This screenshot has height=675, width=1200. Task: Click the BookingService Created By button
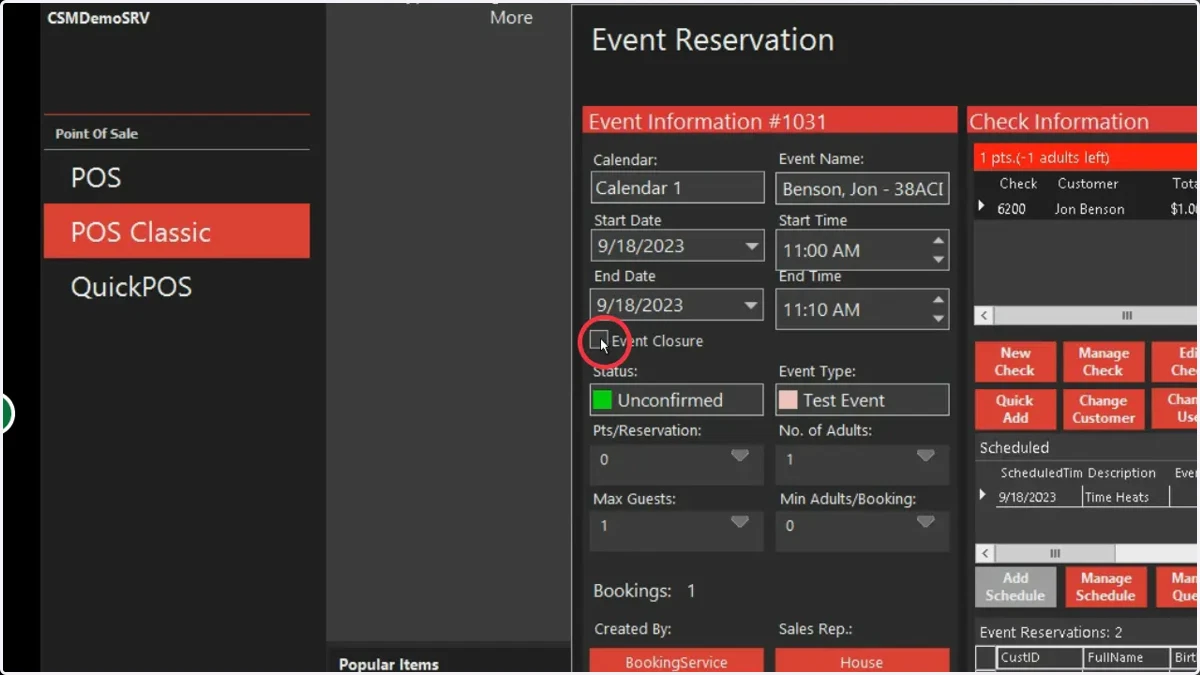(677, 661)
